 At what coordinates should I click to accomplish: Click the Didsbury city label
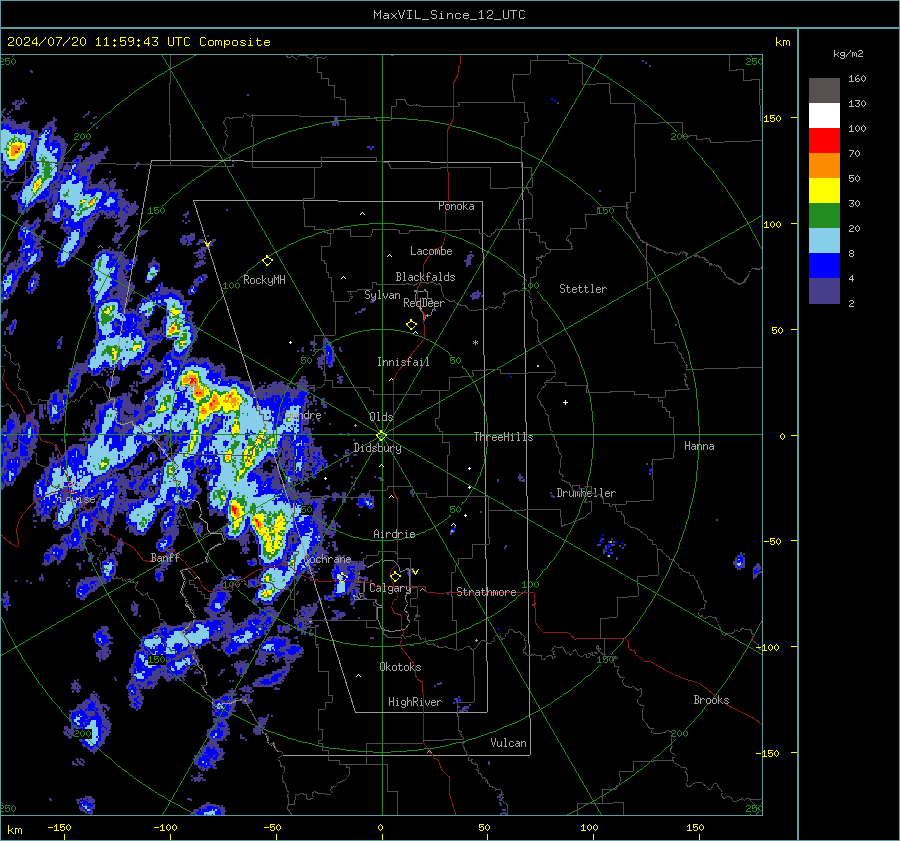point(377,448)
